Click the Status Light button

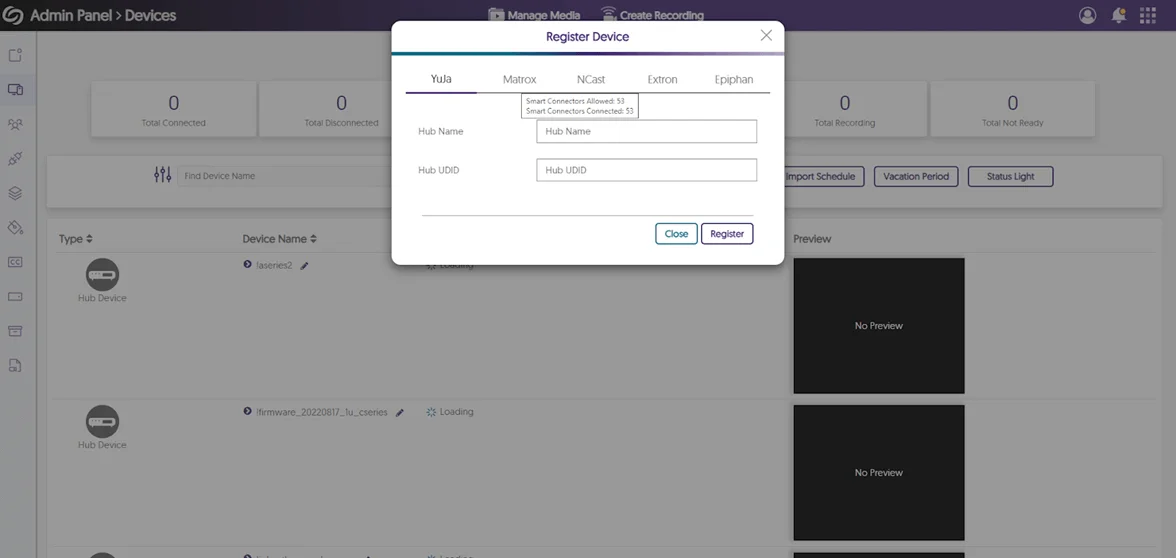[x=1010, y=177]
